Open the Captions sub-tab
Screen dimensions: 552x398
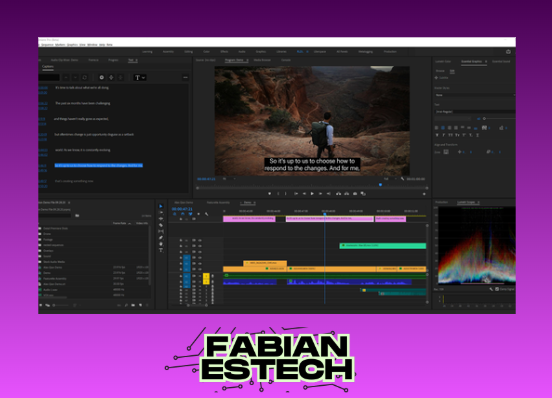pyautogui.click(x=48, y=67)
